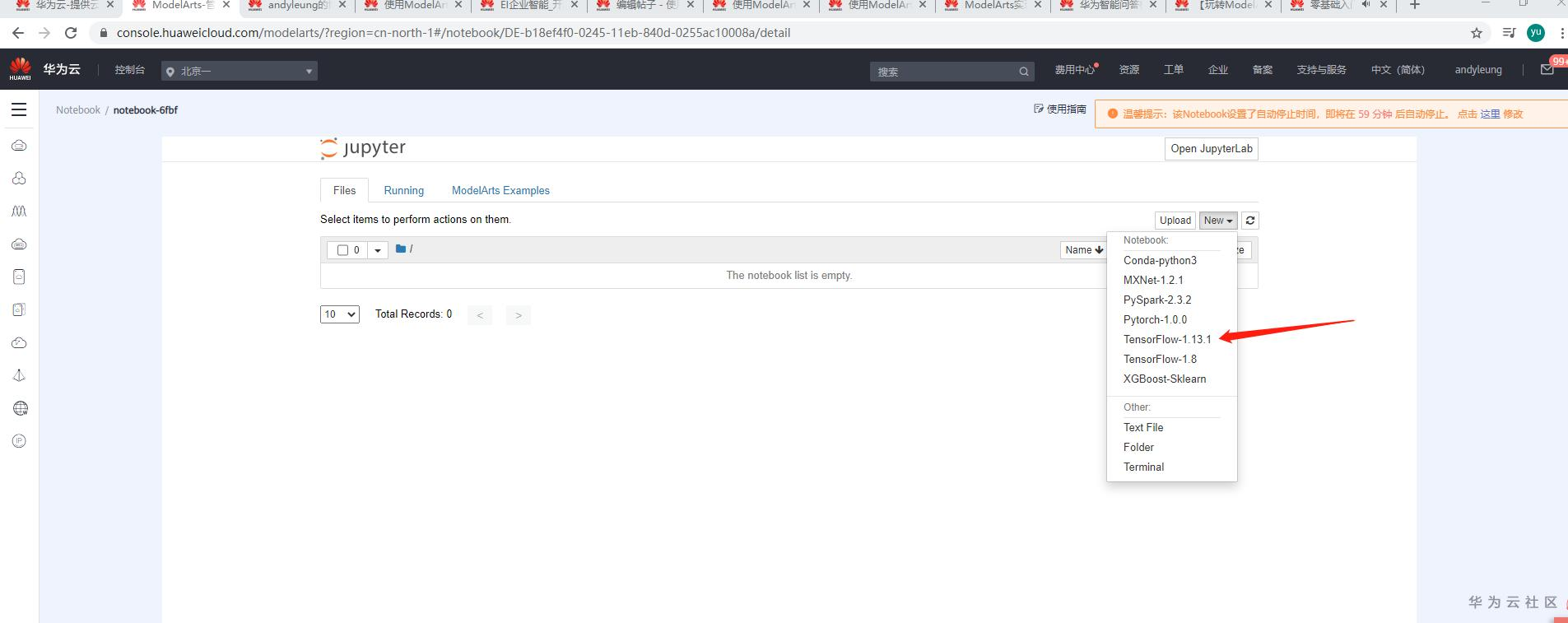
Task: Expand the selection dropdown caret beside checkbox
Action: tap(378, 250)
